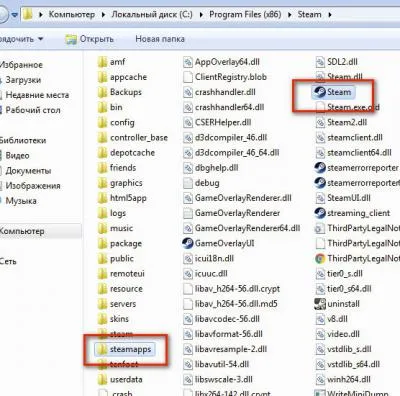Select Библиотеки in navigation pane

(x=23, y=140)
